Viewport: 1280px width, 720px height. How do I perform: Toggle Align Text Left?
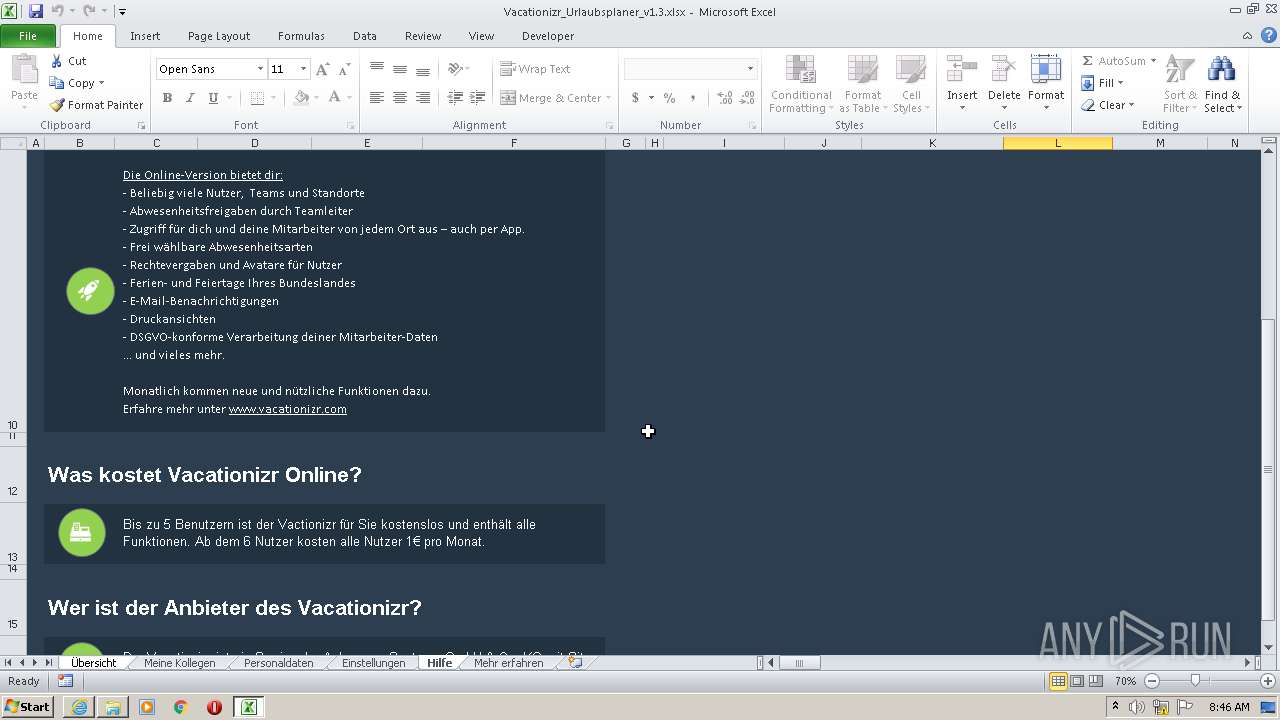376,98
